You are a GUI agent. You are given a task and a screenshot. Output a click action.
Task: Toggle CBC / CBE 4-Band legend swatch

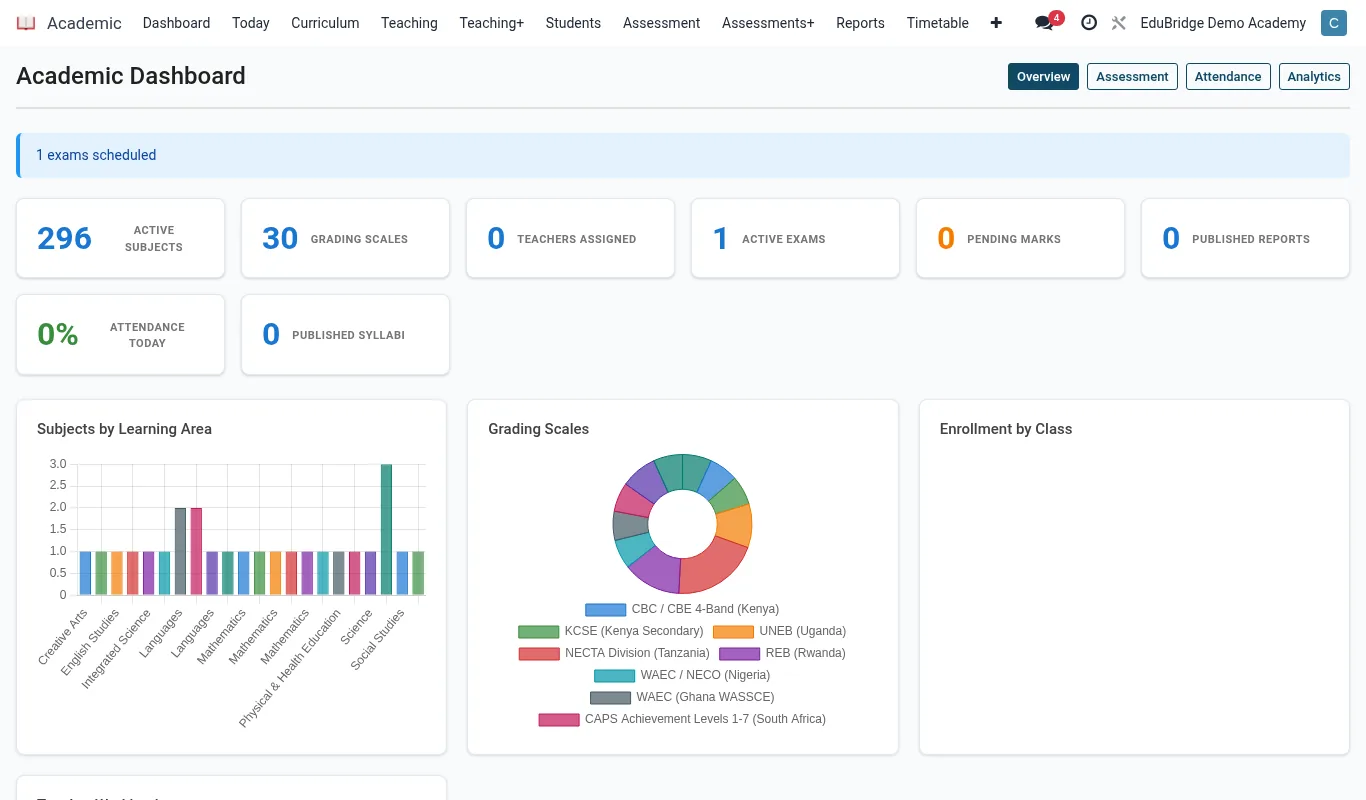tap(605, 609)
